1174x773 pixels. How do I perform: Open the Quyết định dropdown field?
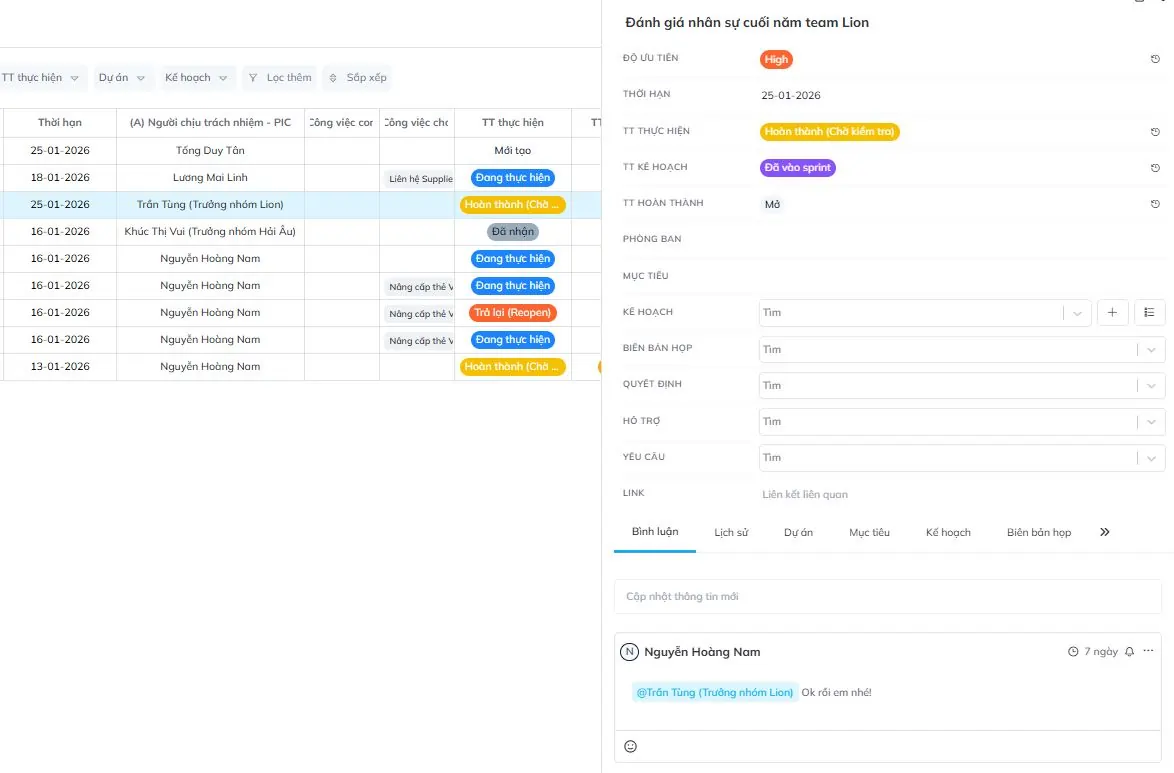point(1151,386)
